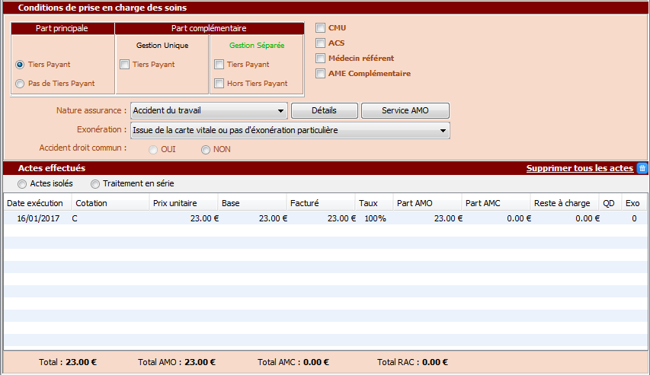Open the Détails button
This screenshot has height=375, width=650.
324,111
